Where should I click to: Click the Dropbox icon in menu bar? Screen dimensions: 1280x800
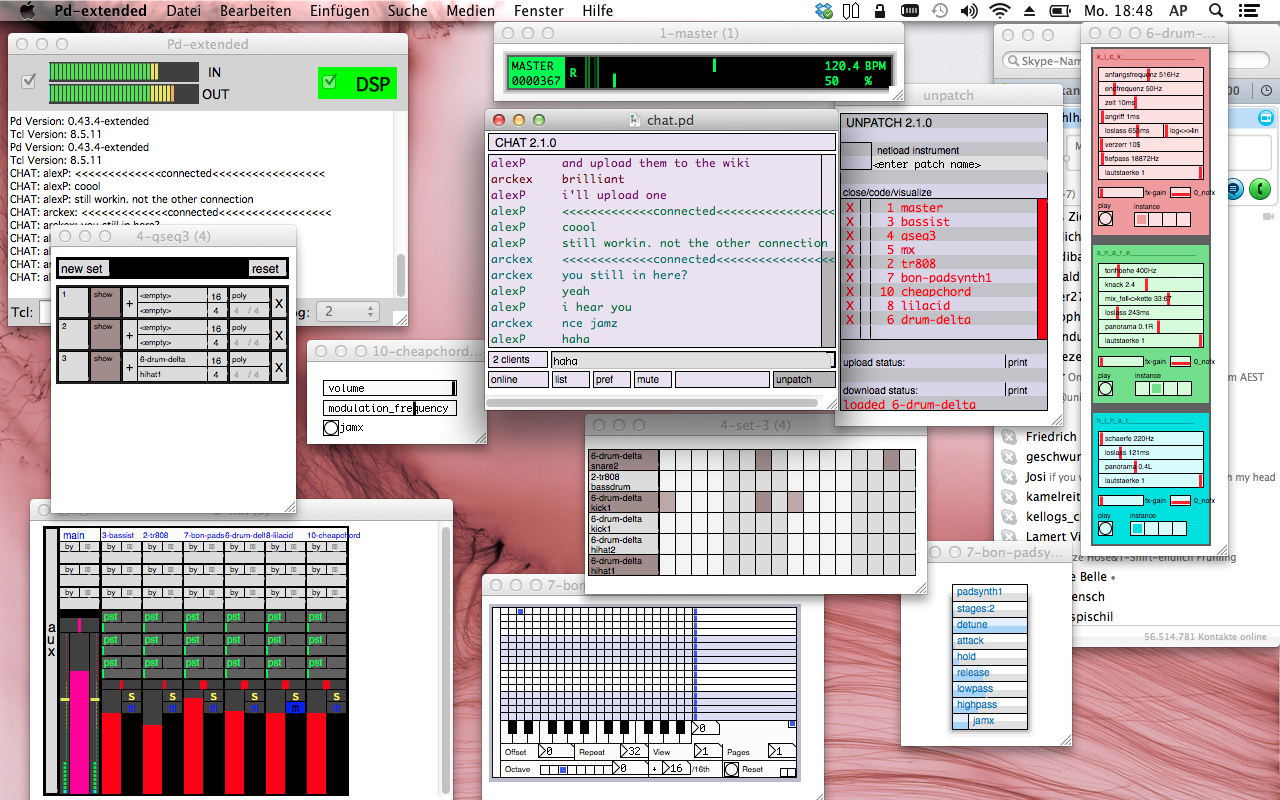(x=823, y=11)
